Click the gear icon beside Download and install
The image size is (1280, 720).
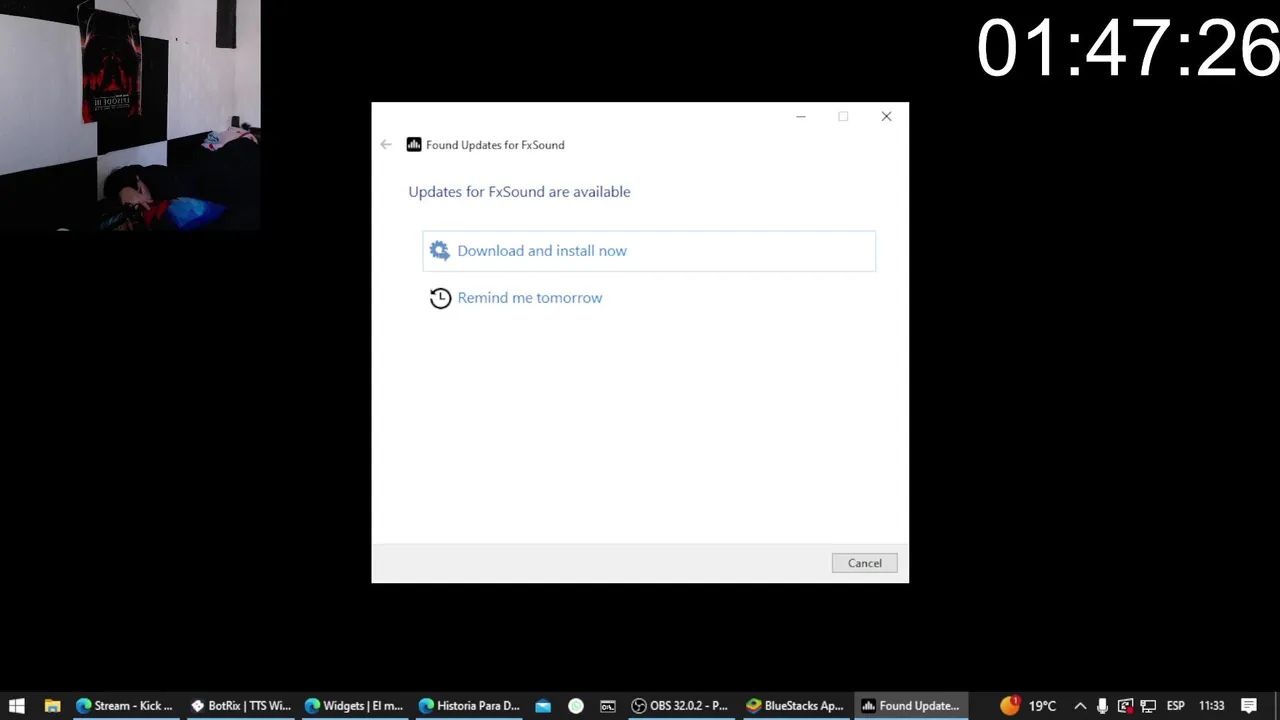click(x=440, y=251)
